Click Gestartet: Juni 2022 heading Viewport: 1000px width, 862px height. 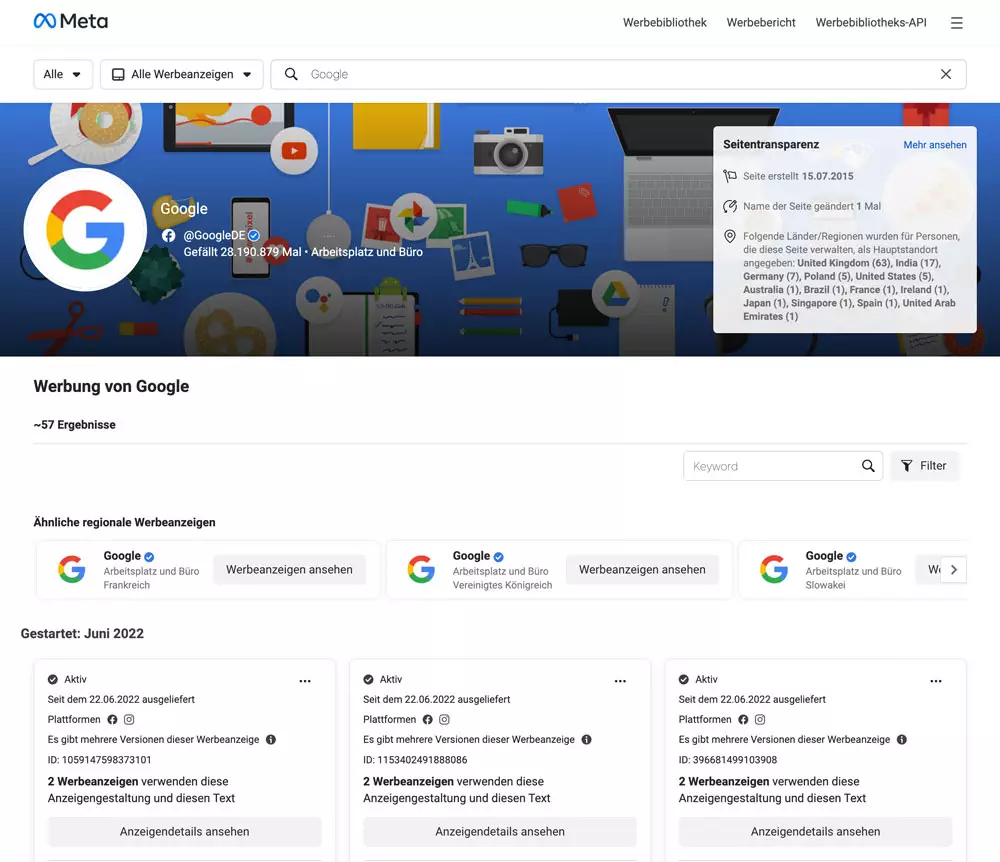click(x=82, y=634)
